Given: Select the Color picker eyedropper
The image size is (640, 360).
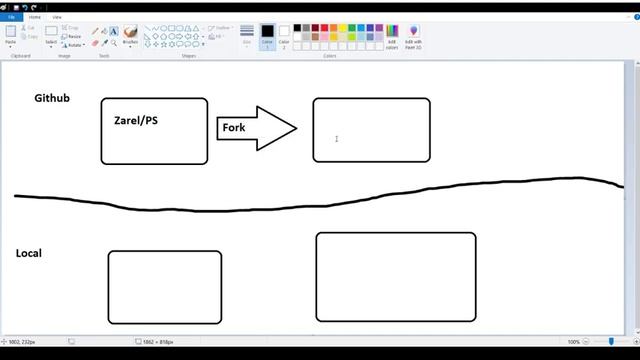Looking at the screenshot, I should (x=104, y=43).
